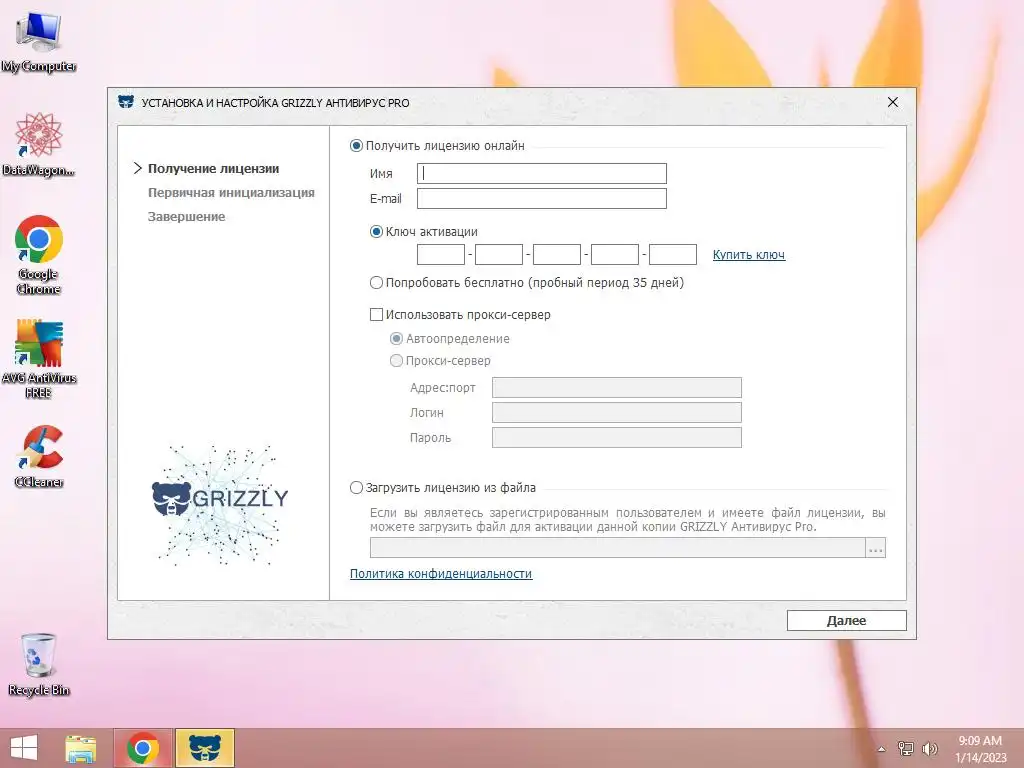The width and height of the screenshot is (1024, 768).
Task: Enable 'Использовать прокси-сервер' checkbox
Action: point(376,315)
